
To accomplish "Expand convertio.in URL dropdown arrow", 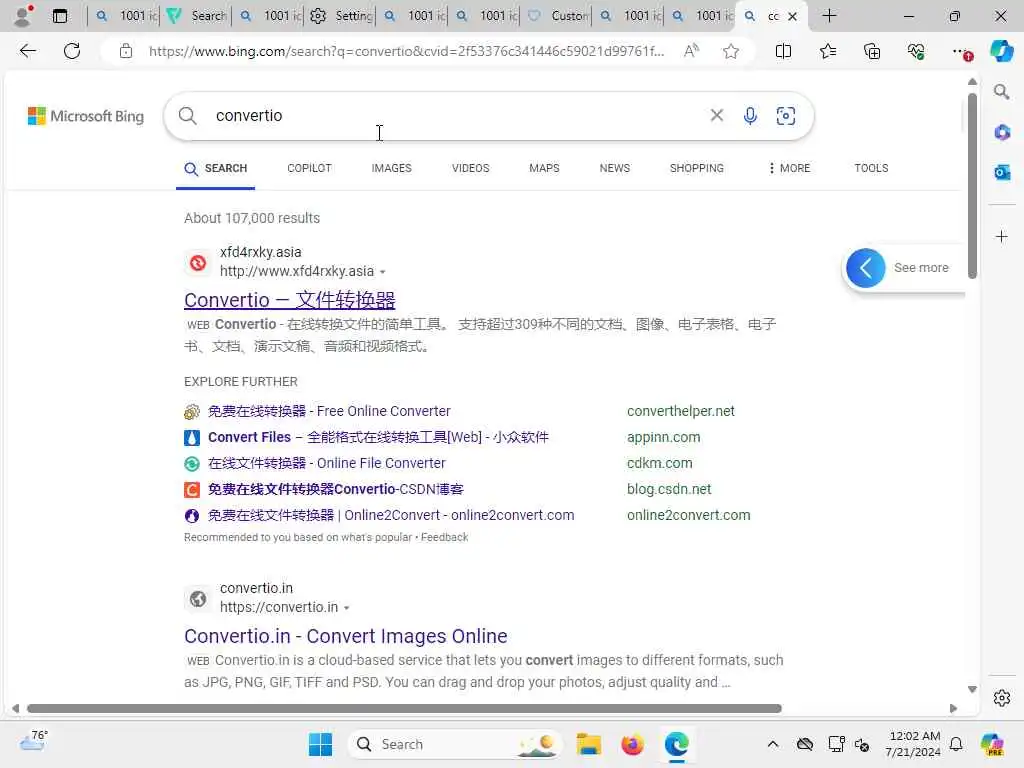I will tap(347, 608).
